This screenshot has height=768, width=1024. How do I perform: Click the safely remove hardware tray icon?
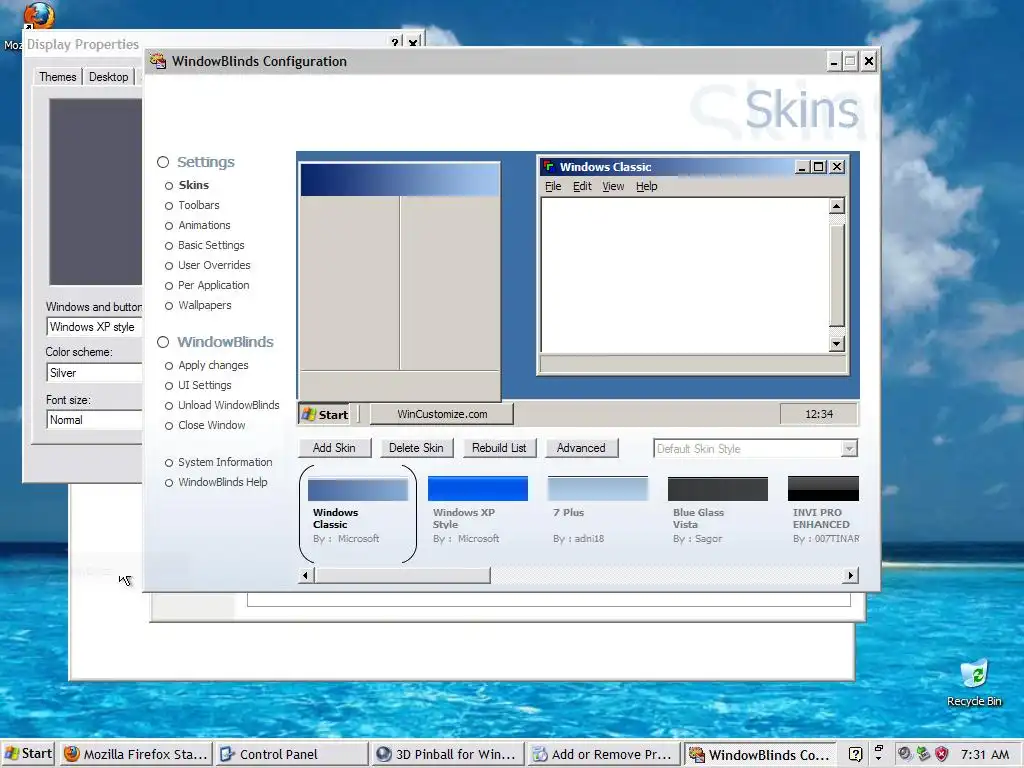click(x=923, y=754)
